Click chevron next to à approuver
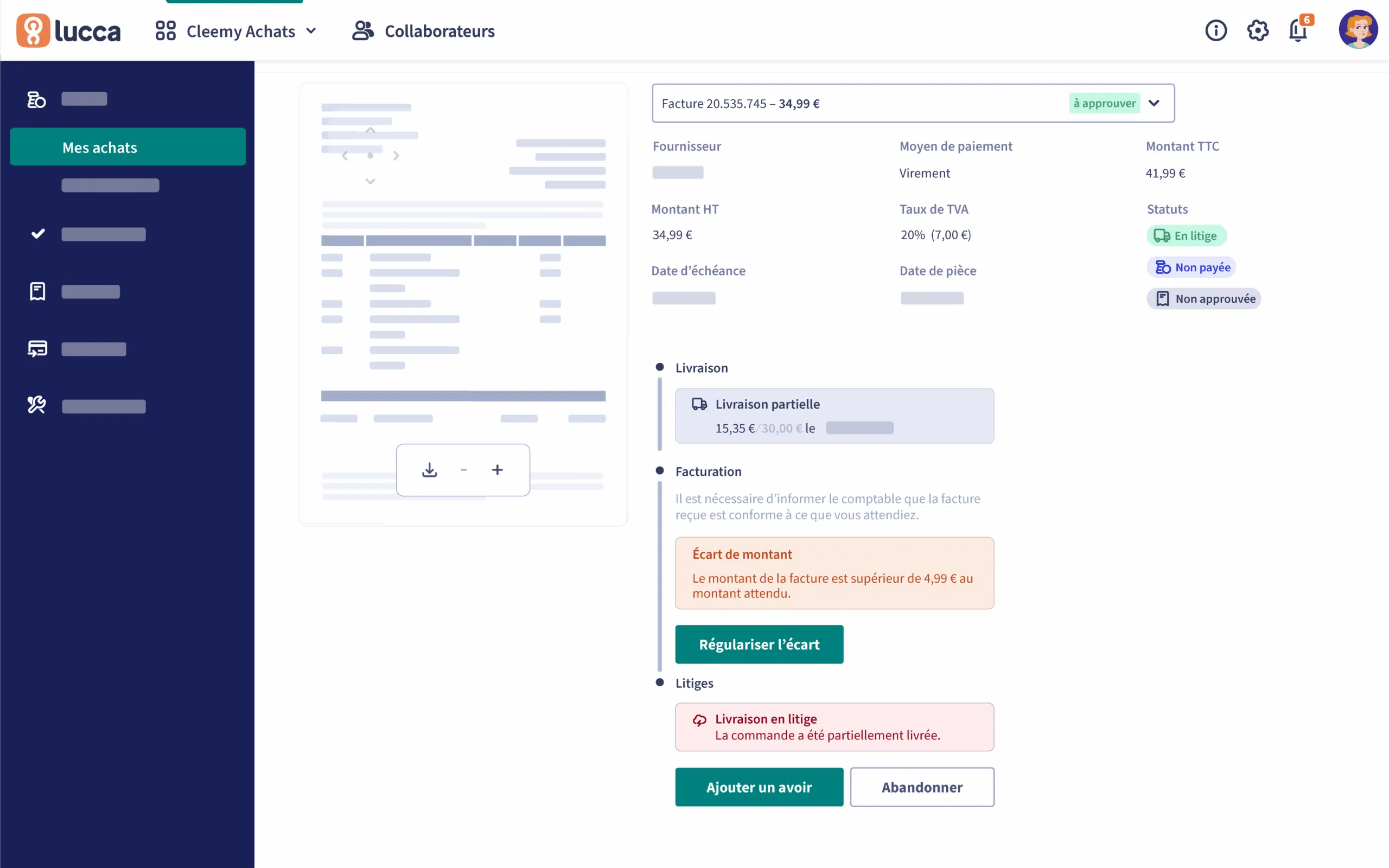This screenshot has width=1389, height=868. [x=1154, y=103]
